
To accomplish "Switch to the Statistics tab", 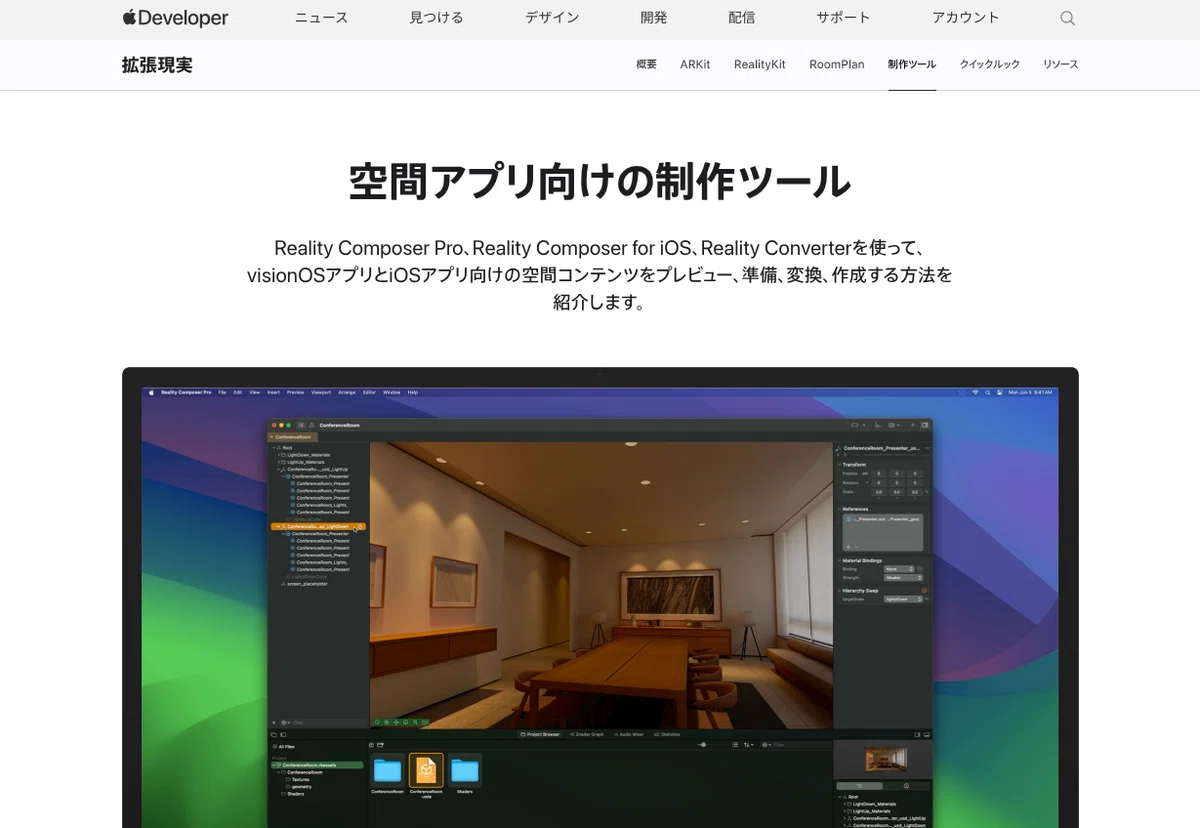I will [x=667, y=734].
